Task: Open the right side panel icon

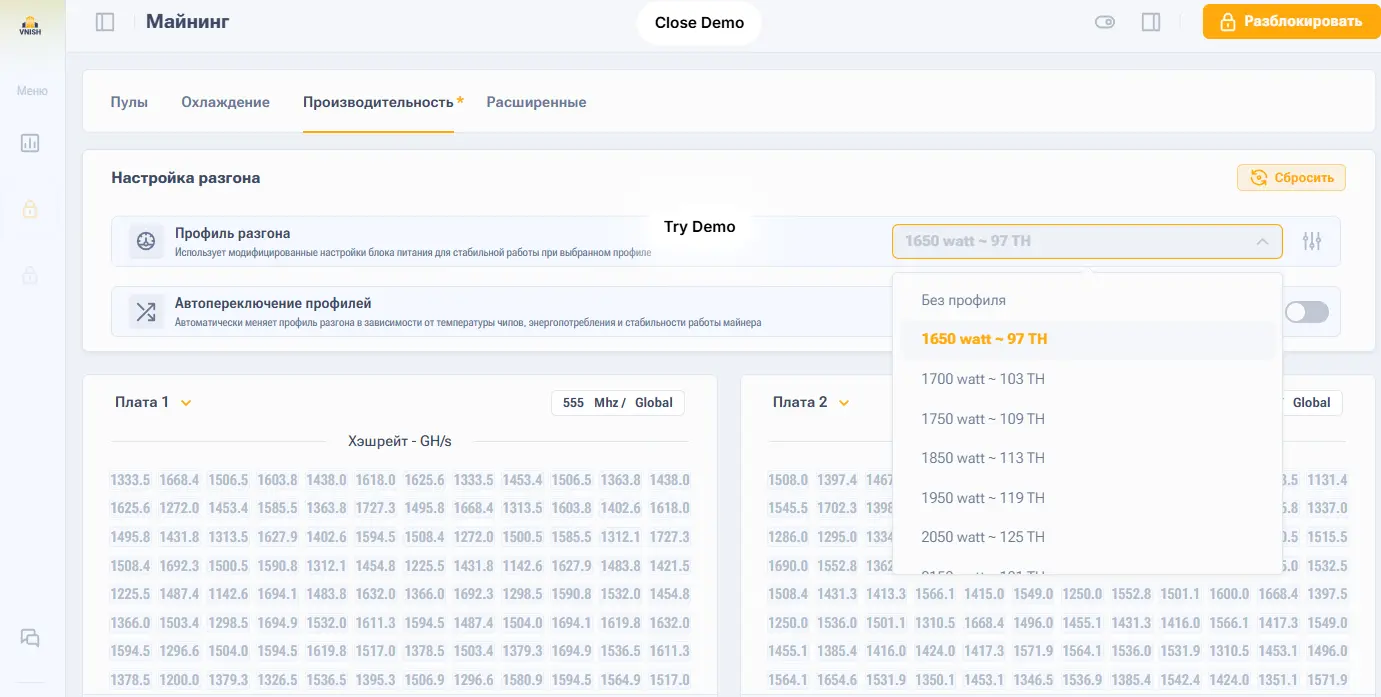Action: pyautogui.click(x=1151, y=22)
